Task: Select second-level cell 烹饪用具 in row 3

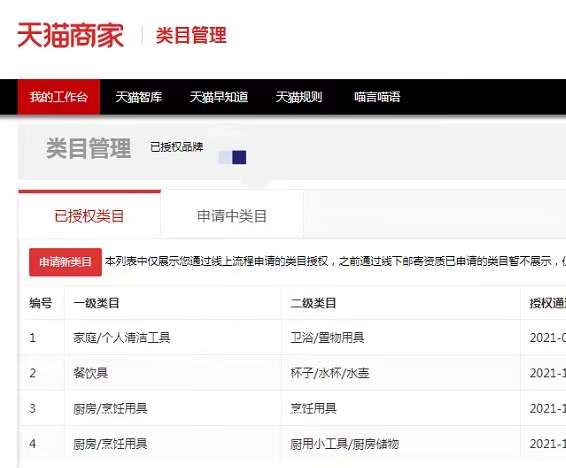Action: tap(313, 408)
